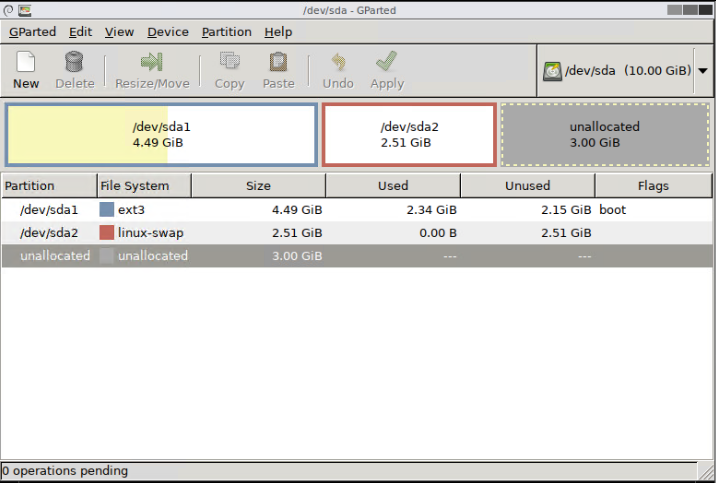This screenshot has width=716, height=483.
Task: Sort by the Unused column header
Action: point(527,185)
